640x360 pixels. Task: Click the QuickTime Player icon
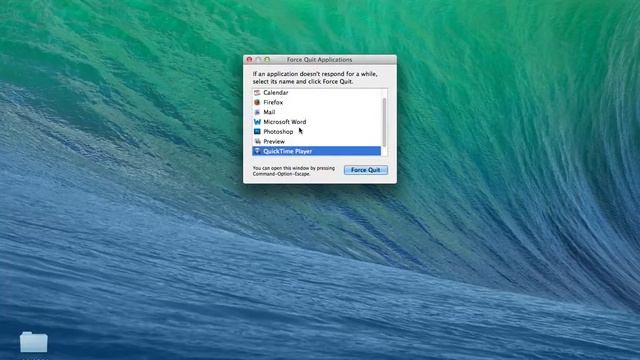[257, 151]
